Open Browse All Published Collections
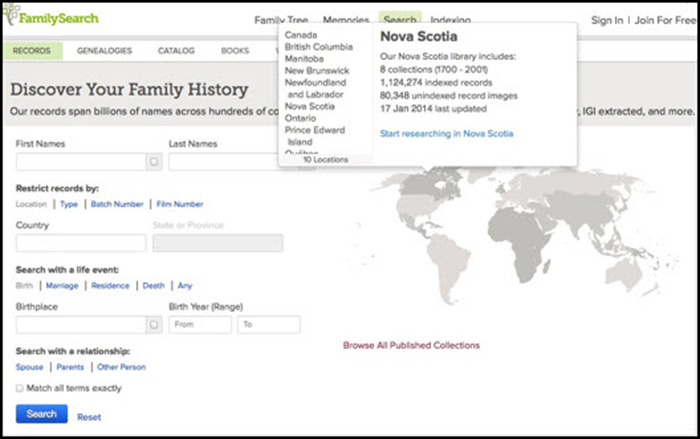 coord(411,345)
